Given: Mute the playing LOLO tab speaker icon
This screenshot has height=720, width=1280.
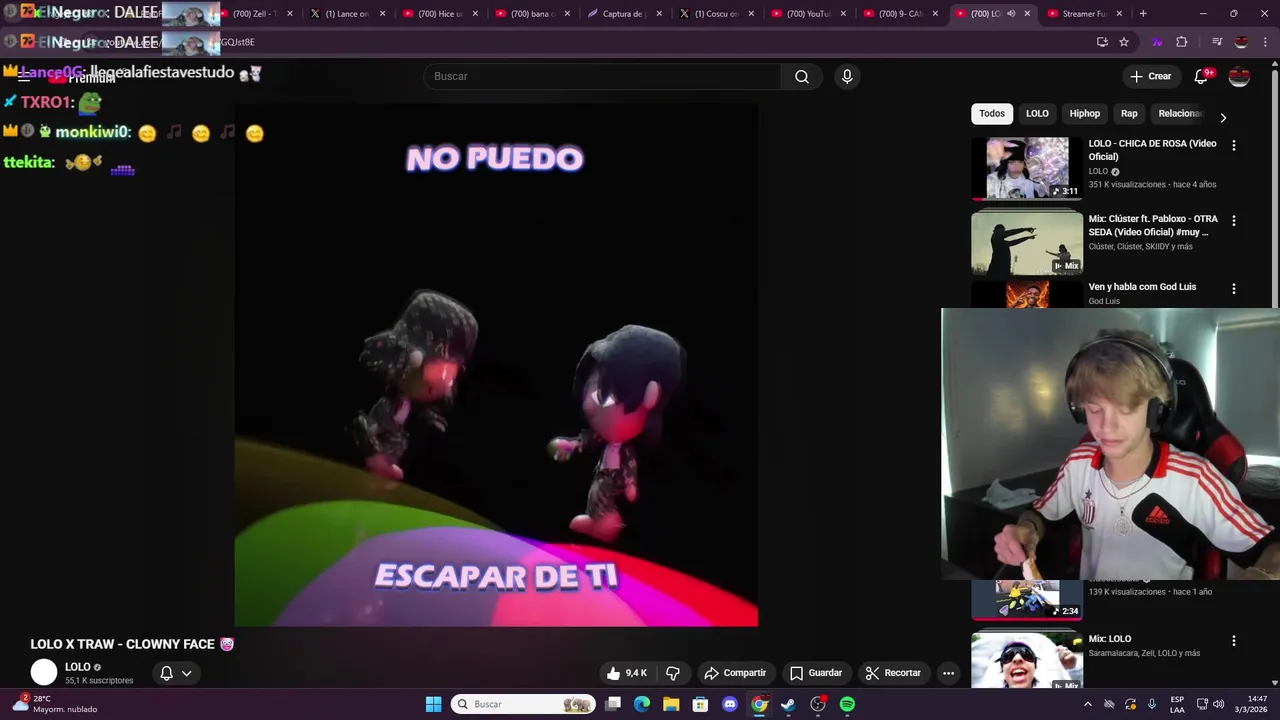Looking at the screenshot, I should pos(1011,14).
